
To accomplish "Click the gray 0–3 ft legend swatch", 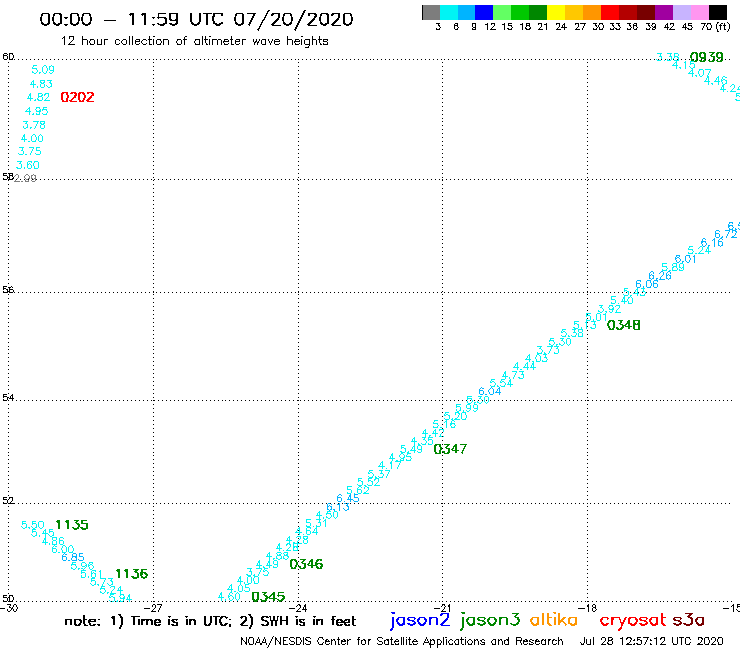I will (431, 12).
